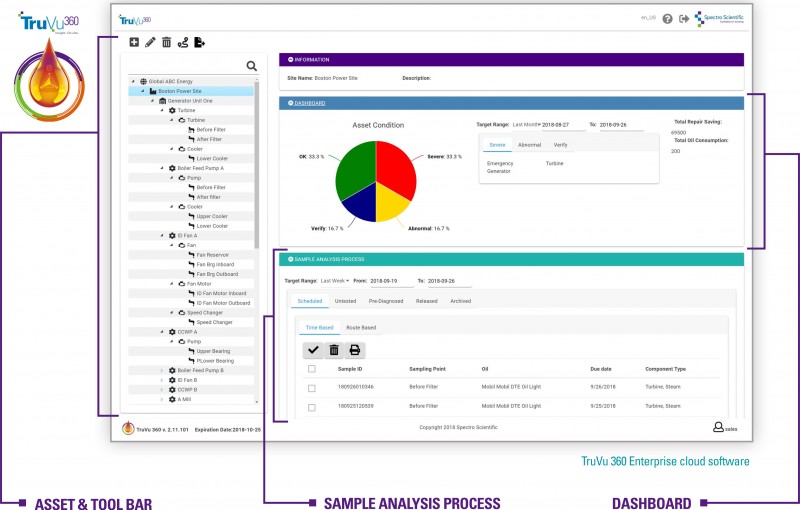800x510 pixels.
Task: Click the building icon of Generator Unit One
Action: tap(163, 100)
